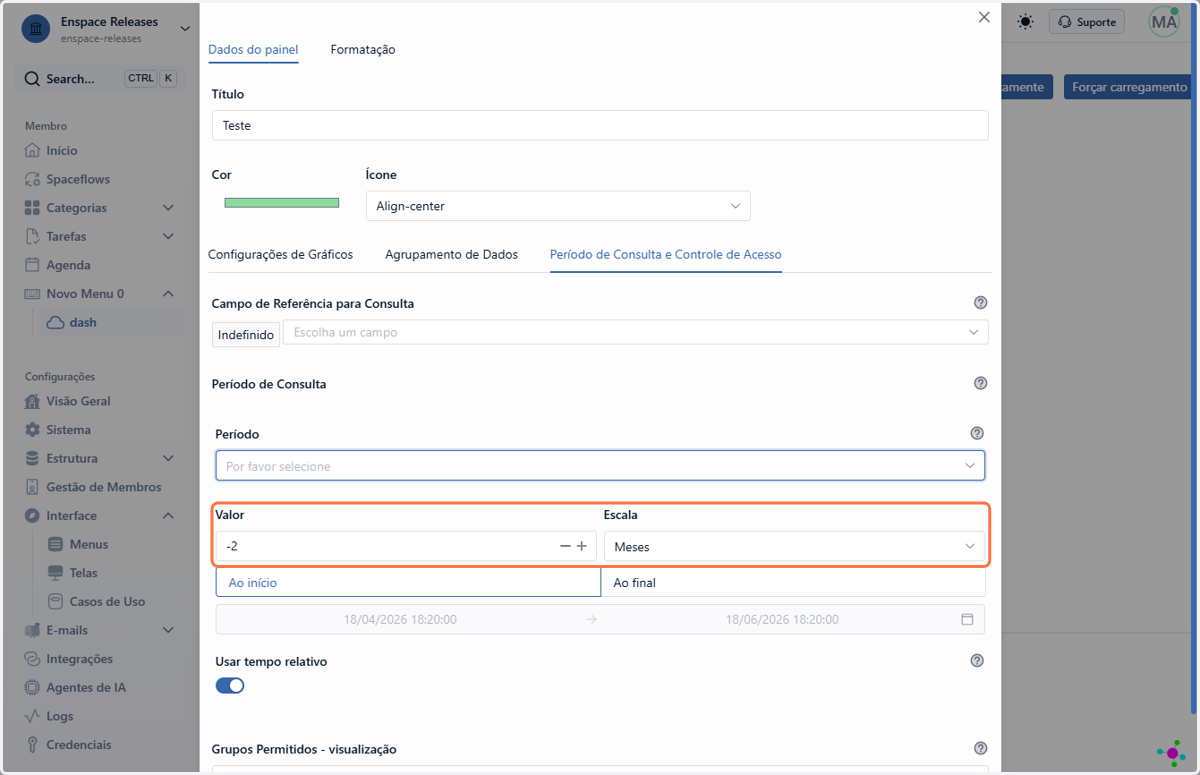Open help icon beside Período
Viewport: 1200px width, 775px height.
coord(977,434)
